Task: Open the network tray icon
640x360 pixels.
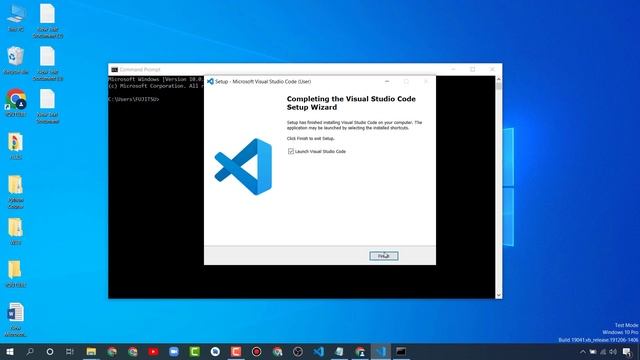Action: coord(603,352)
